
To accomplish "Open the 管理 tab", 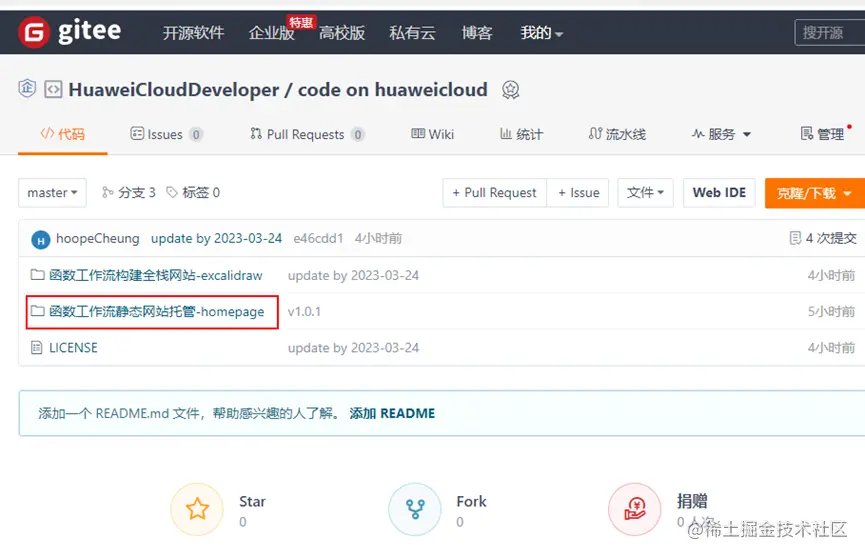I will coord(822,134).
